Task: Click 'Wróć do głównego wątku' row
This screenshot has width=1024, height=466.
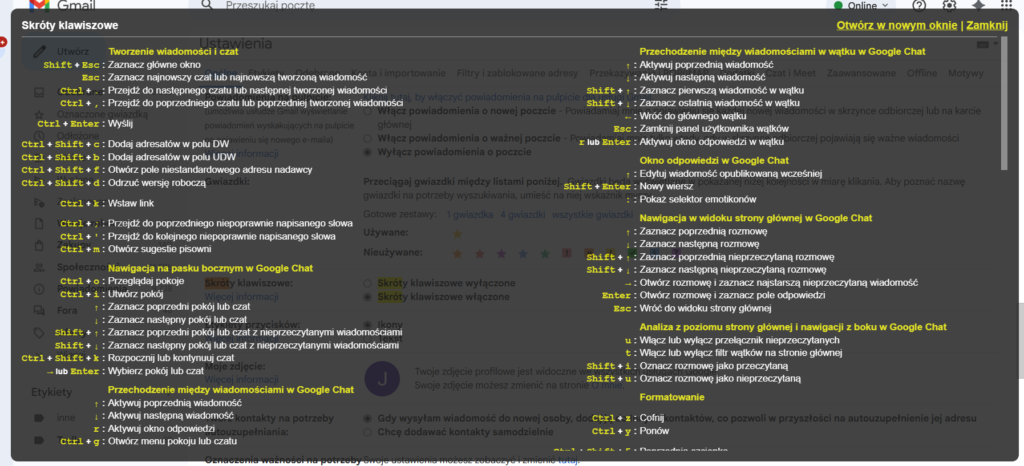Action: tap(692, 116)
